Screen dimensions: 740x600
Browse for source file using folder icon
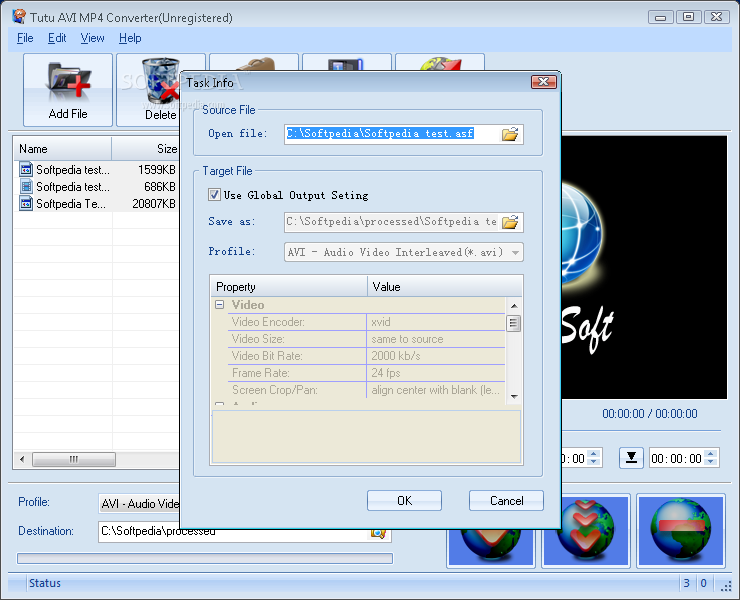click(x=510, y=134)
